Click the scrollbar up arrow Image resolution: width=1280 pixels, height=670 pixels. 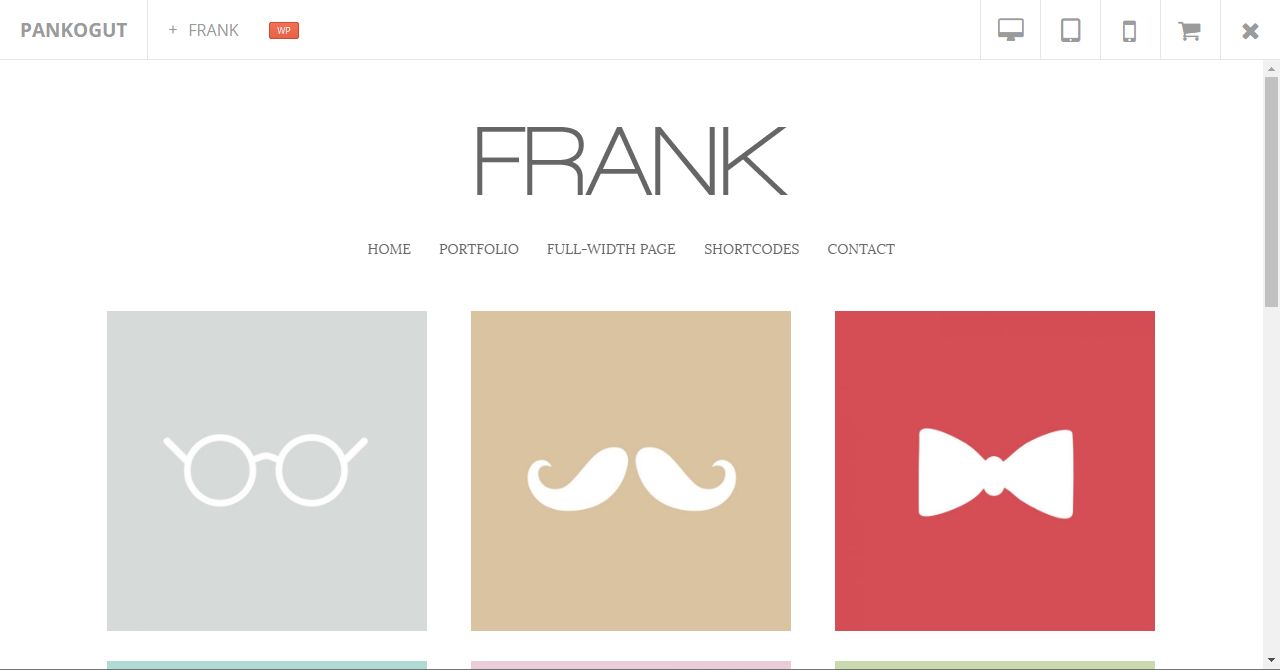[x=1272, y=69]
